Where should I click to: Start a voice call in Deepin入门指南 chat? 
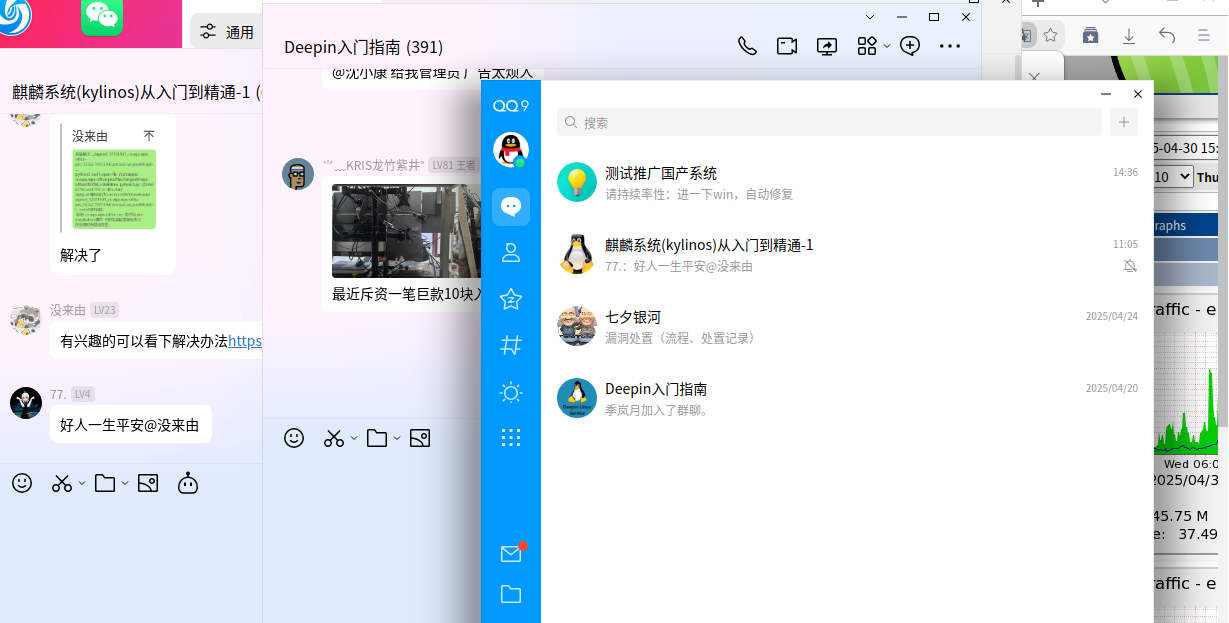coord(747,46)
